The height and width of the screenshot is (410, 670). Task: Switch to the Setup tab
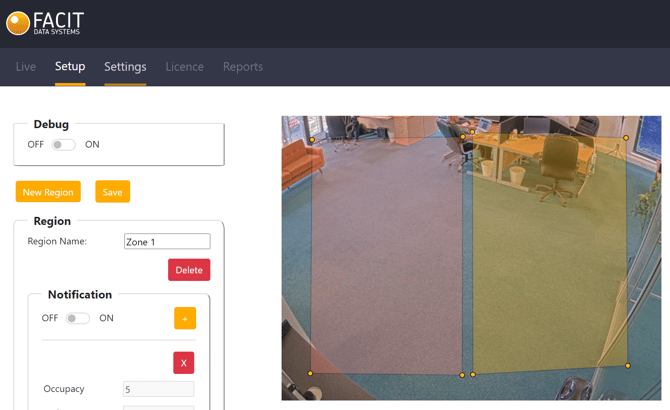pos(70,67)
